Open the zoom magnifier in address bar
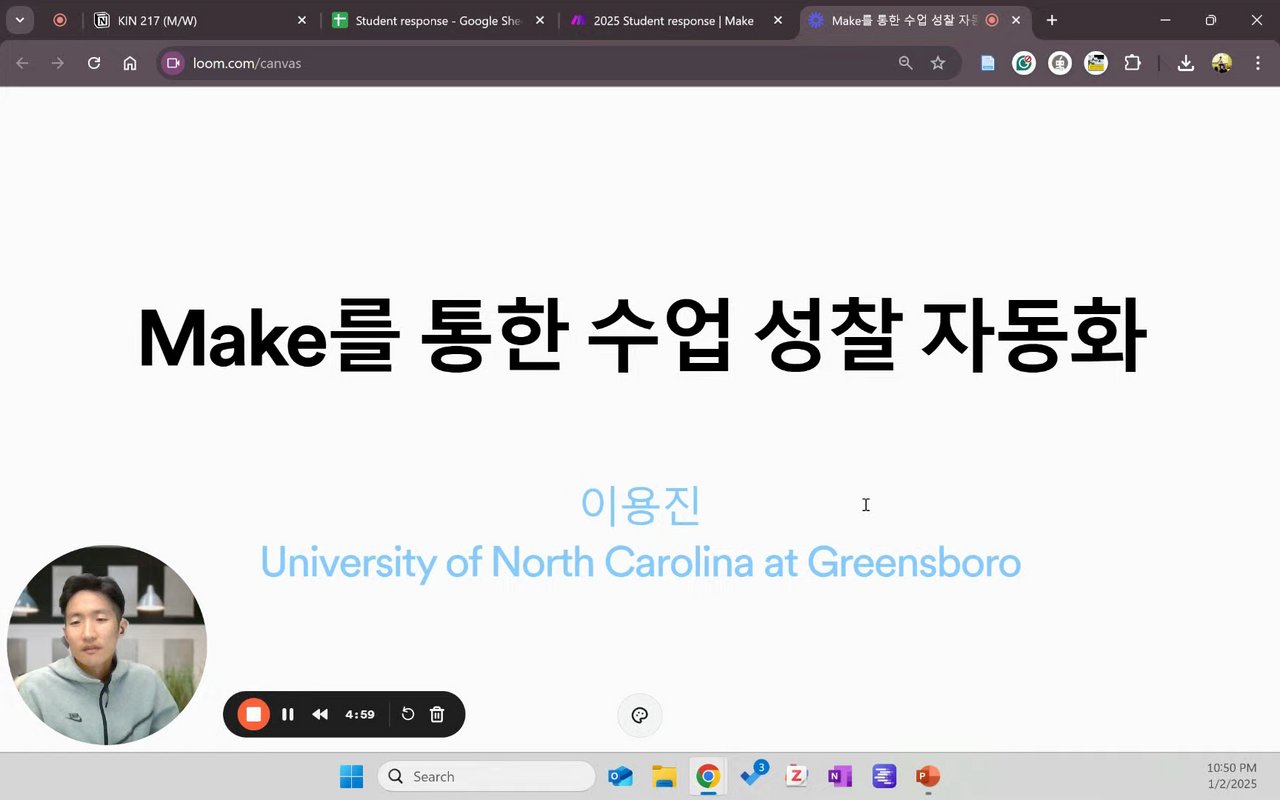Screen dimensions: 1280x800 [x=906, y=63]
